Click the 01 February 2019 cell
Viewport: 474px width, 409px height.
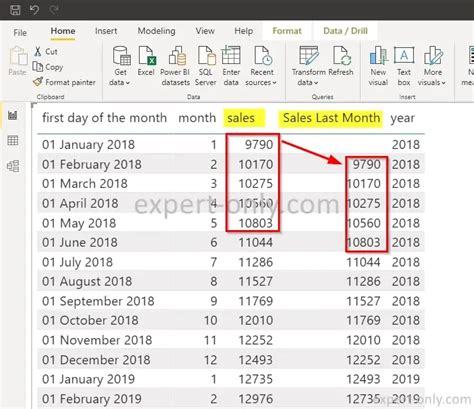[x=92, y=399]
